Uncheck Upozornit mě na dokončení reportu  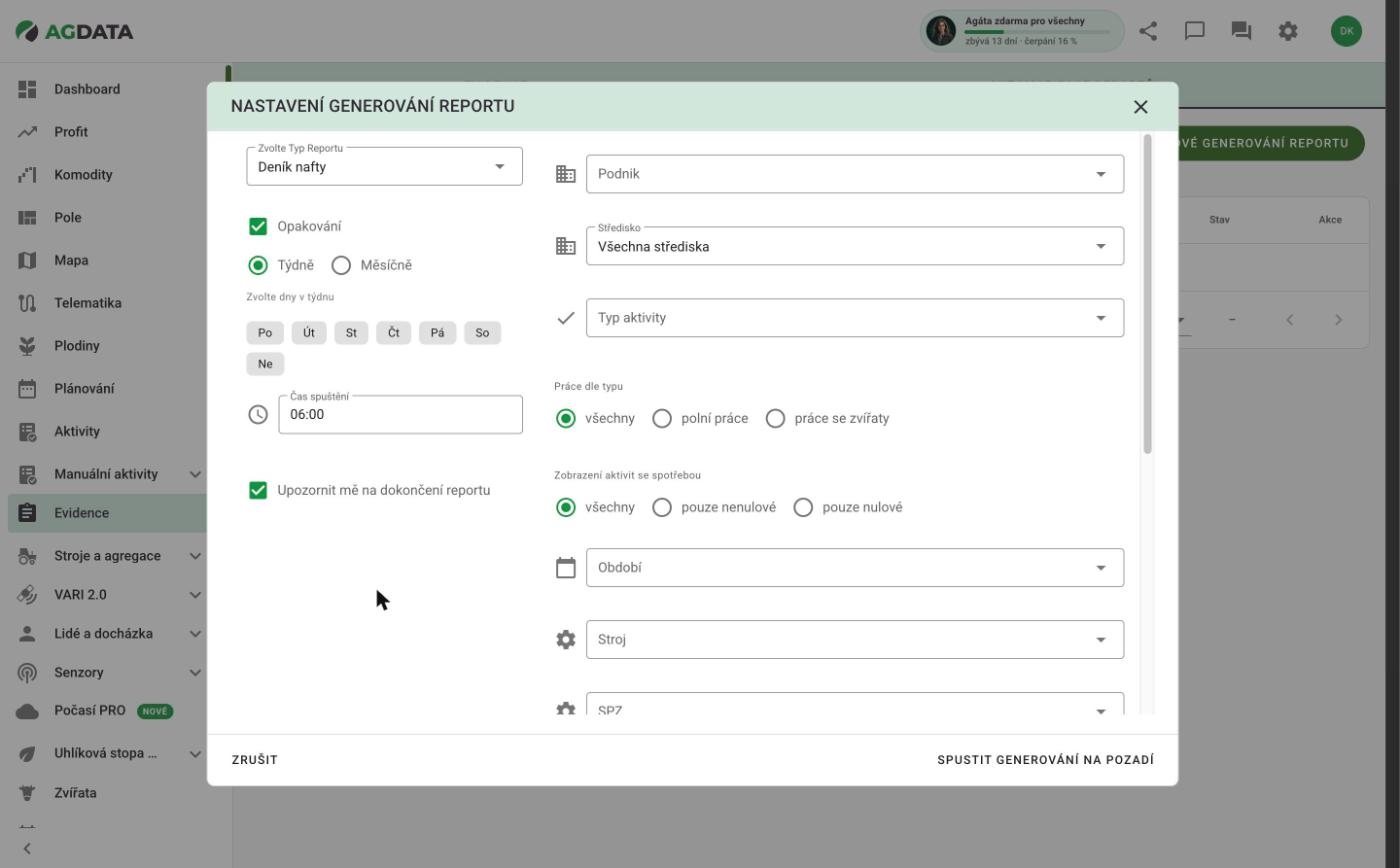(258, 490)
